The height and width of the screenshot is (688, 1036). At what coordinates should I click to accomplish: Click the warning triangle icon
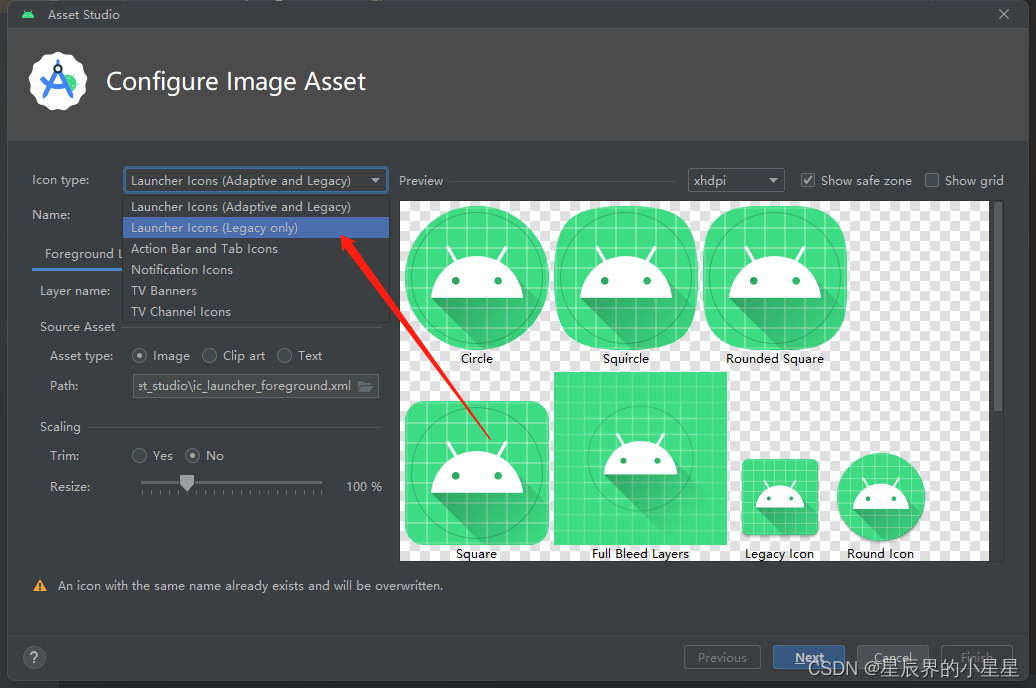(40, 586)
